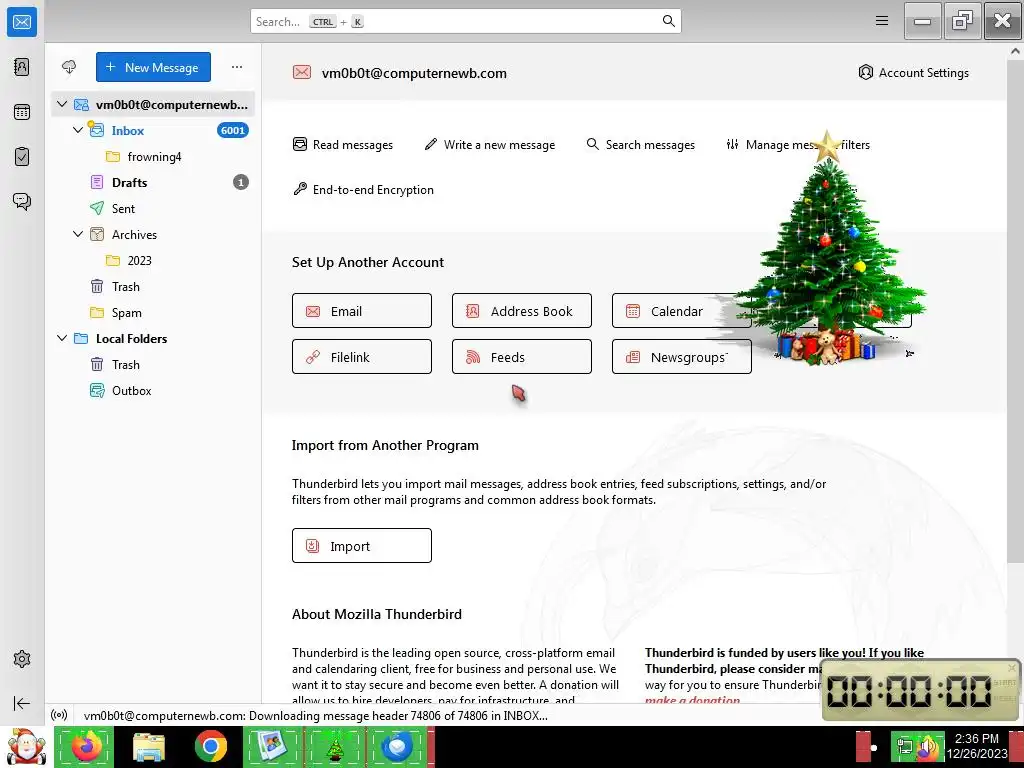1024x768 pixels.
Task: Open the Tasks space icon
Action: (22, 156)
